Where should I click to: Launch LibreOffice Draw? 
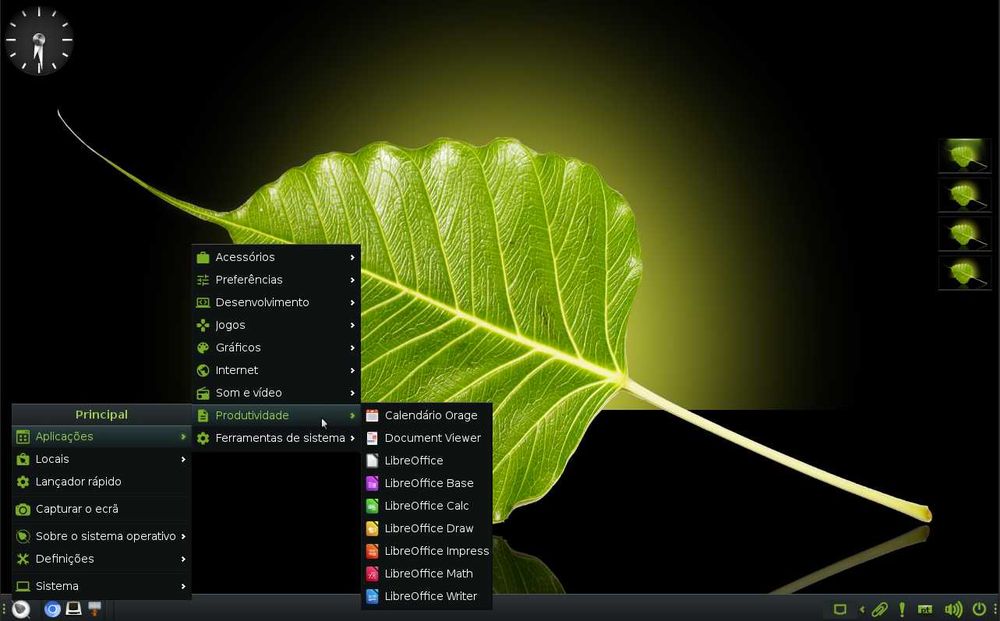tap(427, 529)
